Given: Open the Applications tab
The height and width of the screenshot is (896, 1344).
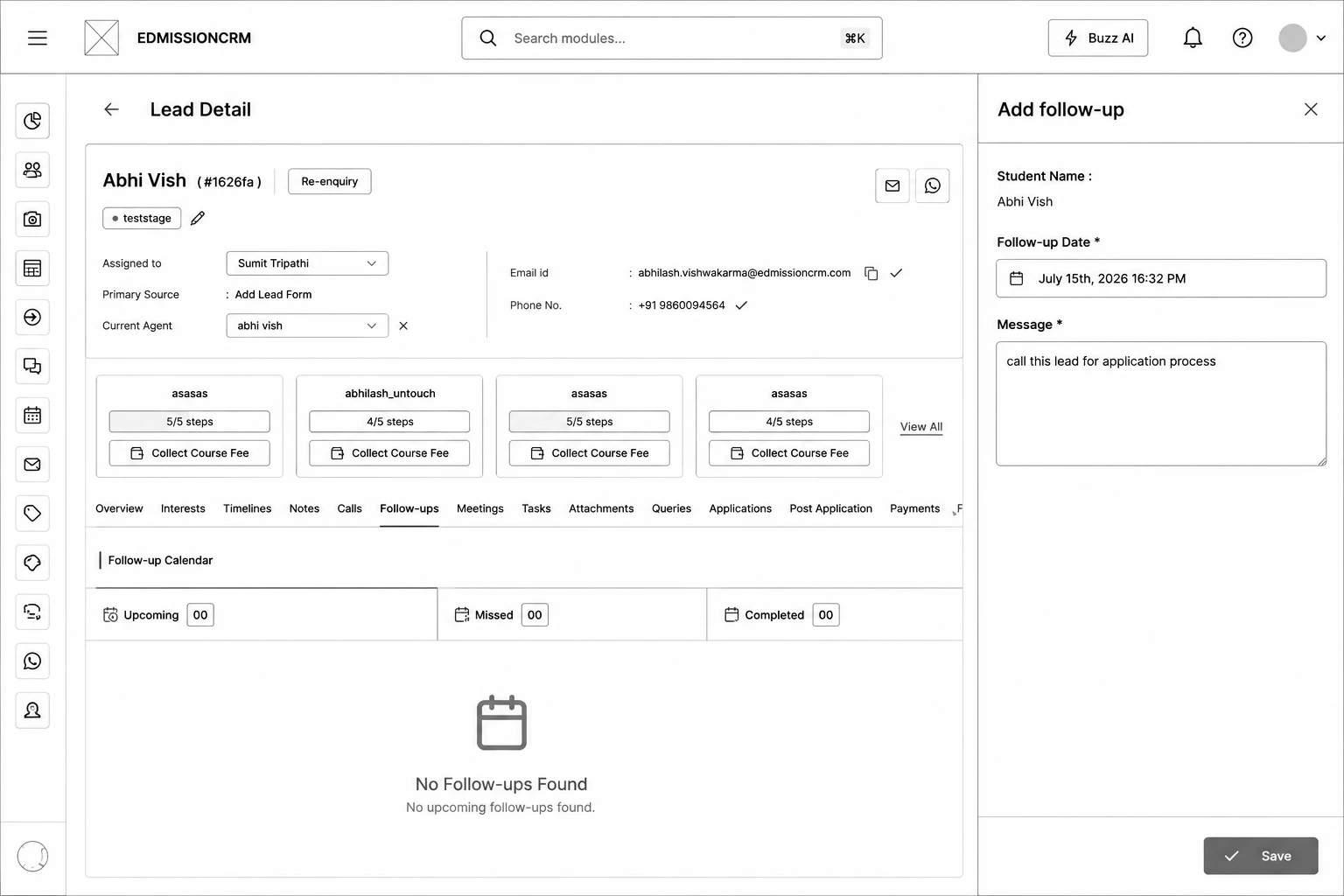Looking at the screenshot, I should 740,508.
